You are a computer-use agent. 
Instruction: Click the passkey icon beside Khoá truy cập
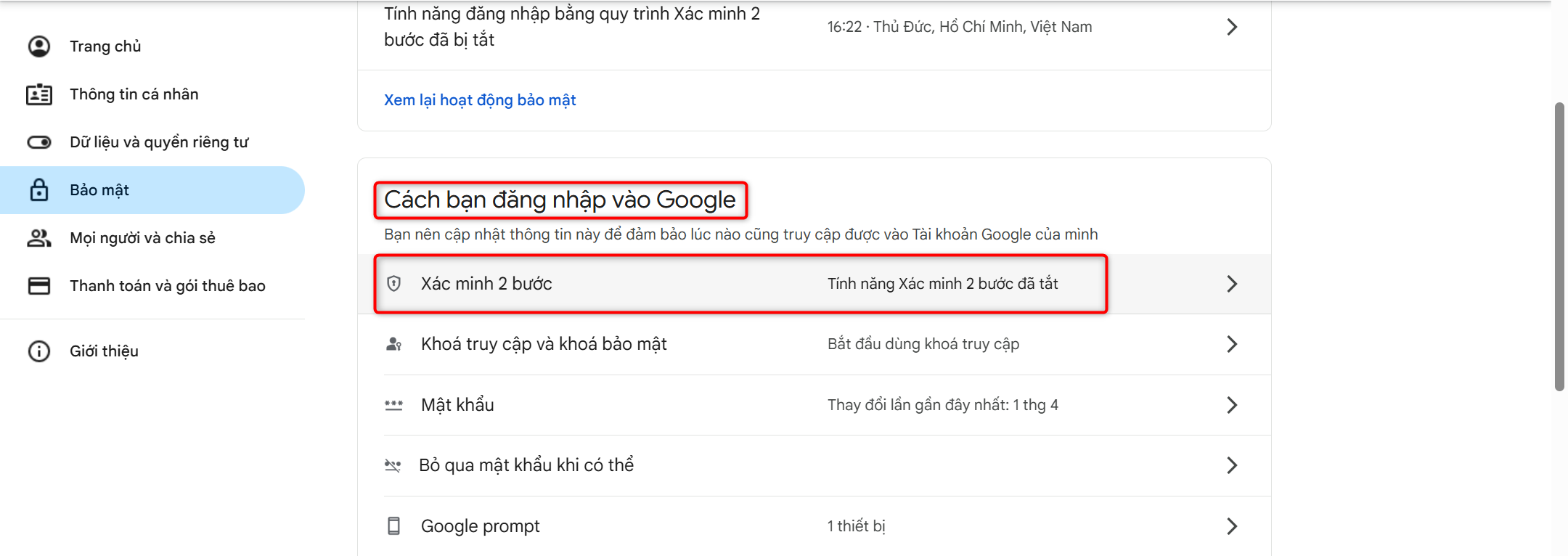click(x=394, y=344)
